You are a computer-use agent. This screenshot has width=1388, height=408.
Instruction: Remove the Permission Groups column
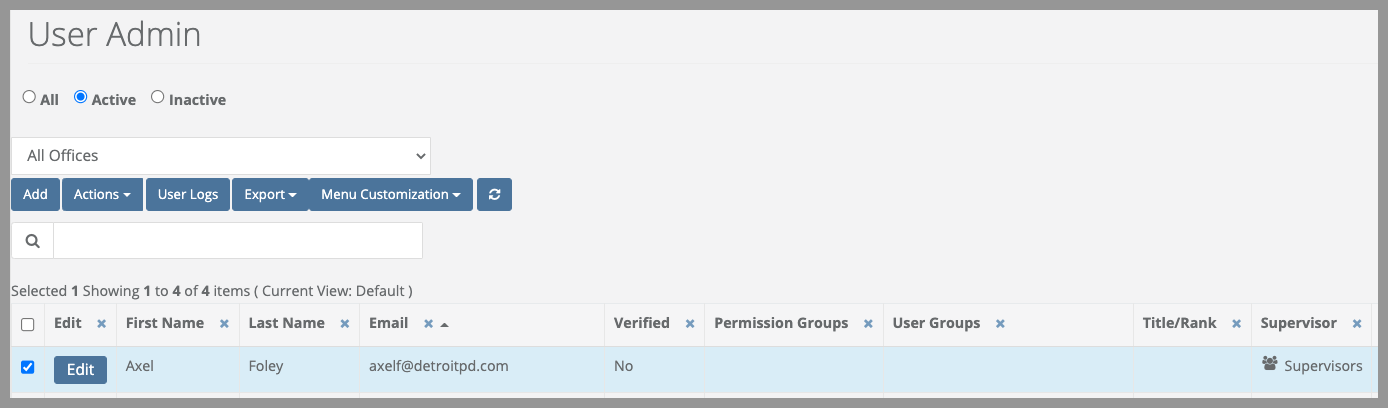[868, 324]
